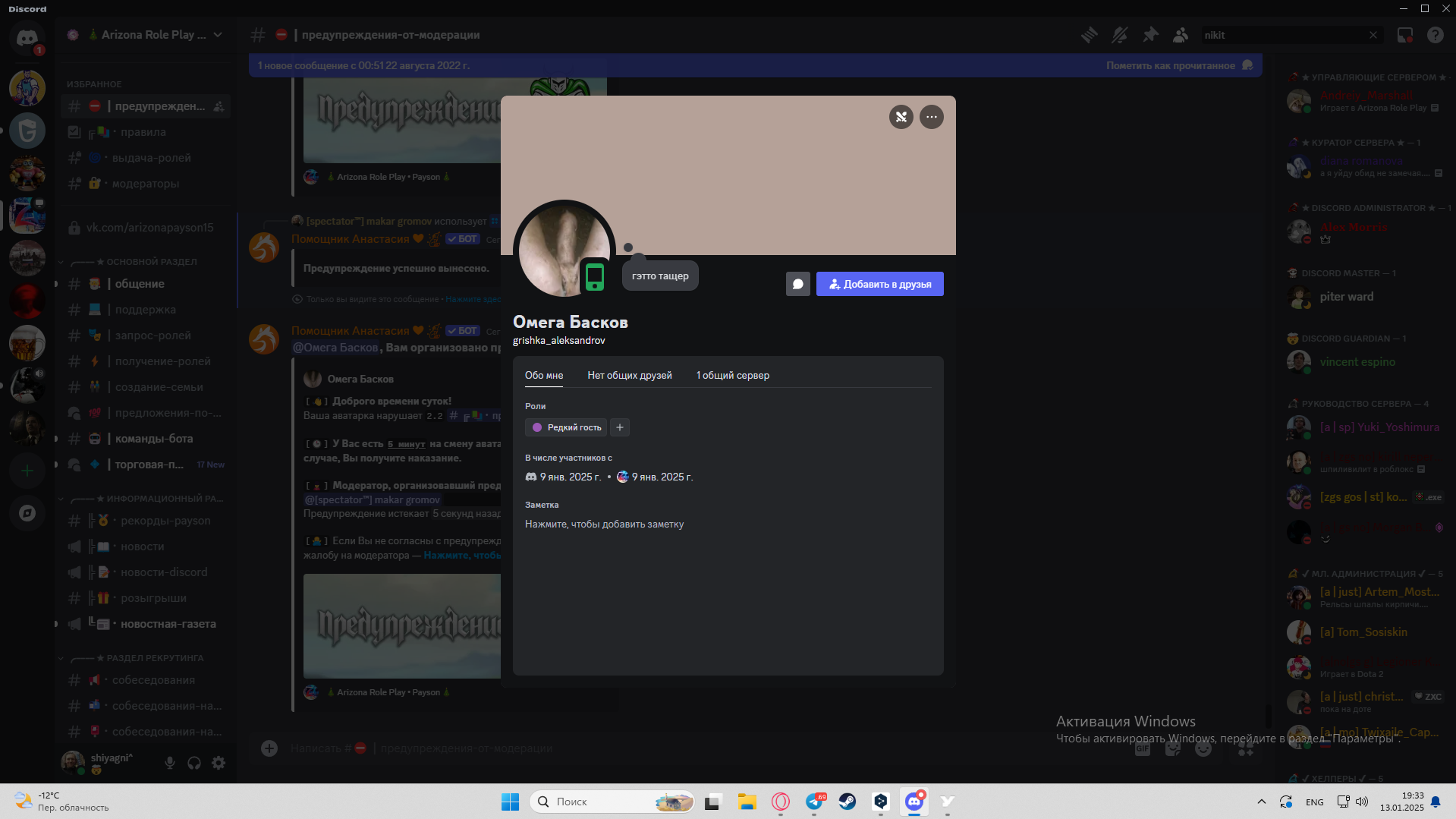Click add attachment plus in message box

269,748
